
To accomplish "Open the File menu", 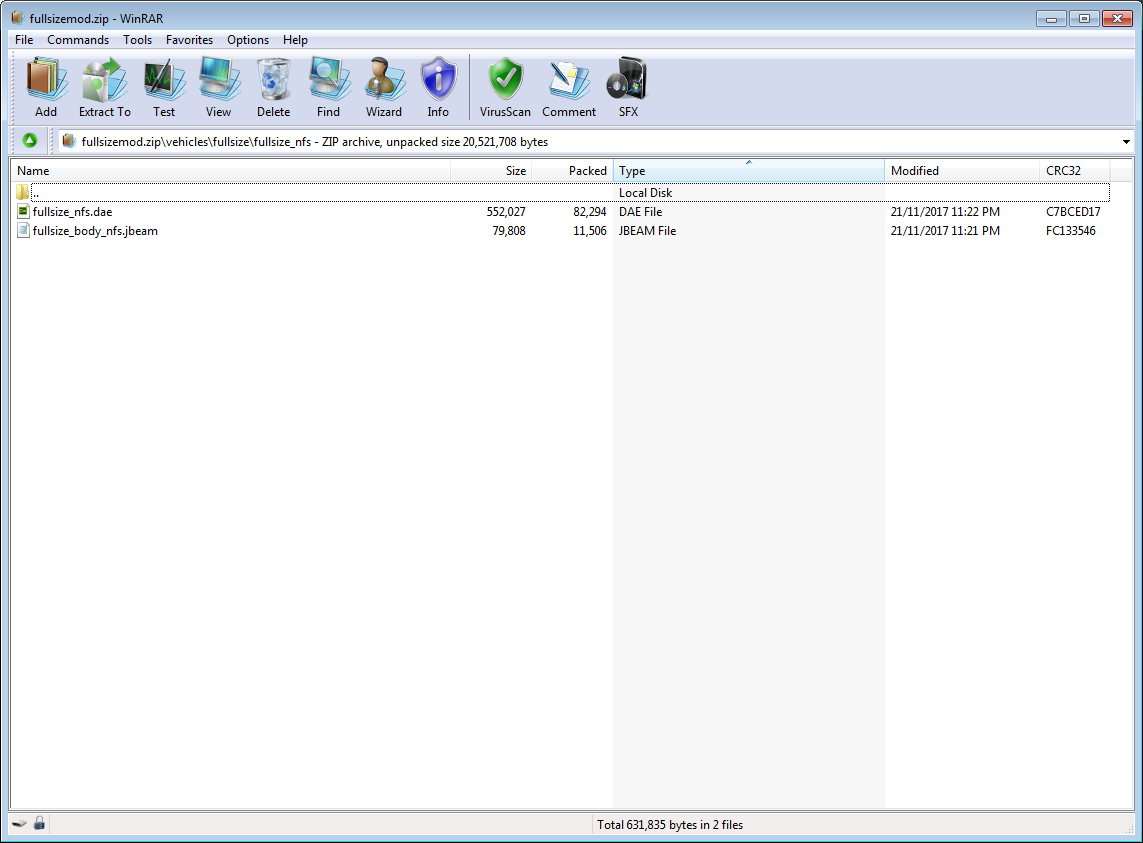I will coord(24,39).
